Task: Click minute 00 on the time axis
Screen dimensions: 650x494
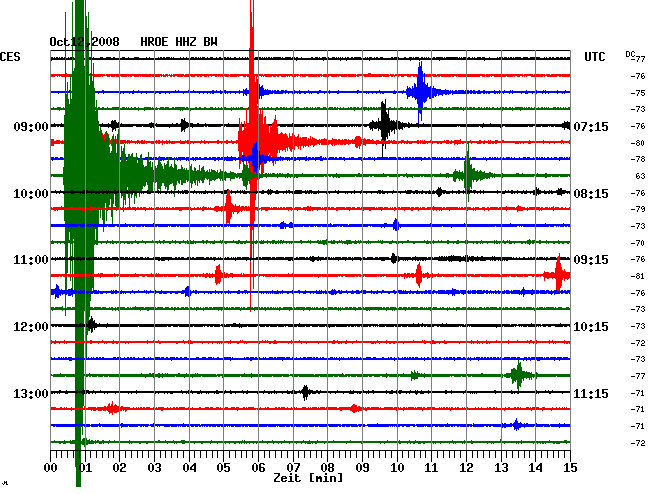Action: coord(50,468)
